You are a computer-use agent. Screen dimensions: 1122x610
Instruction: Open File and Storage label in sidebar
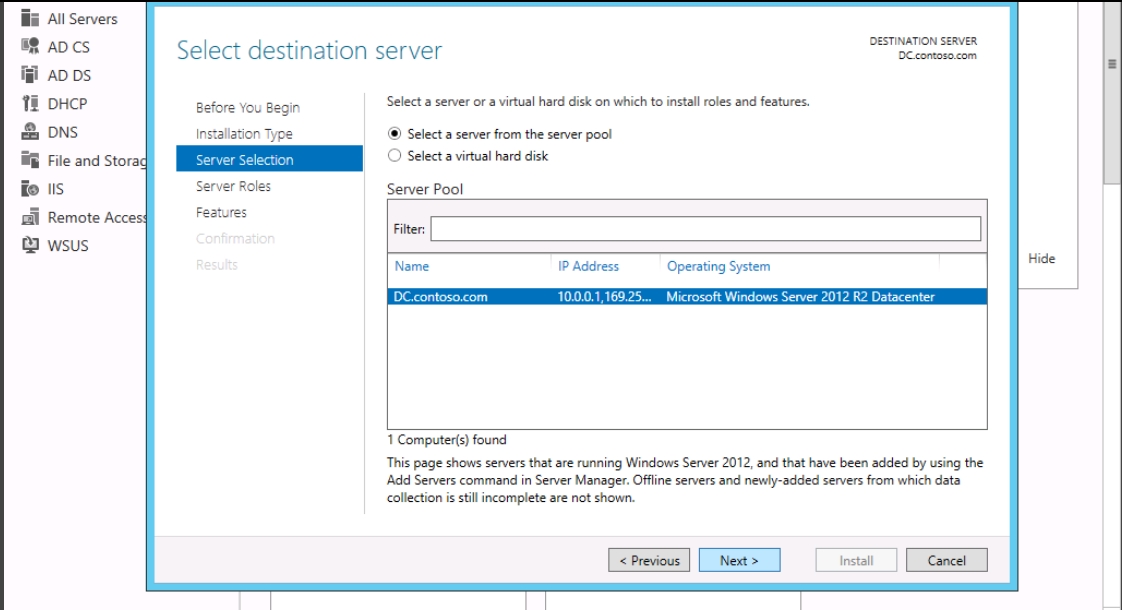[97, 160]
